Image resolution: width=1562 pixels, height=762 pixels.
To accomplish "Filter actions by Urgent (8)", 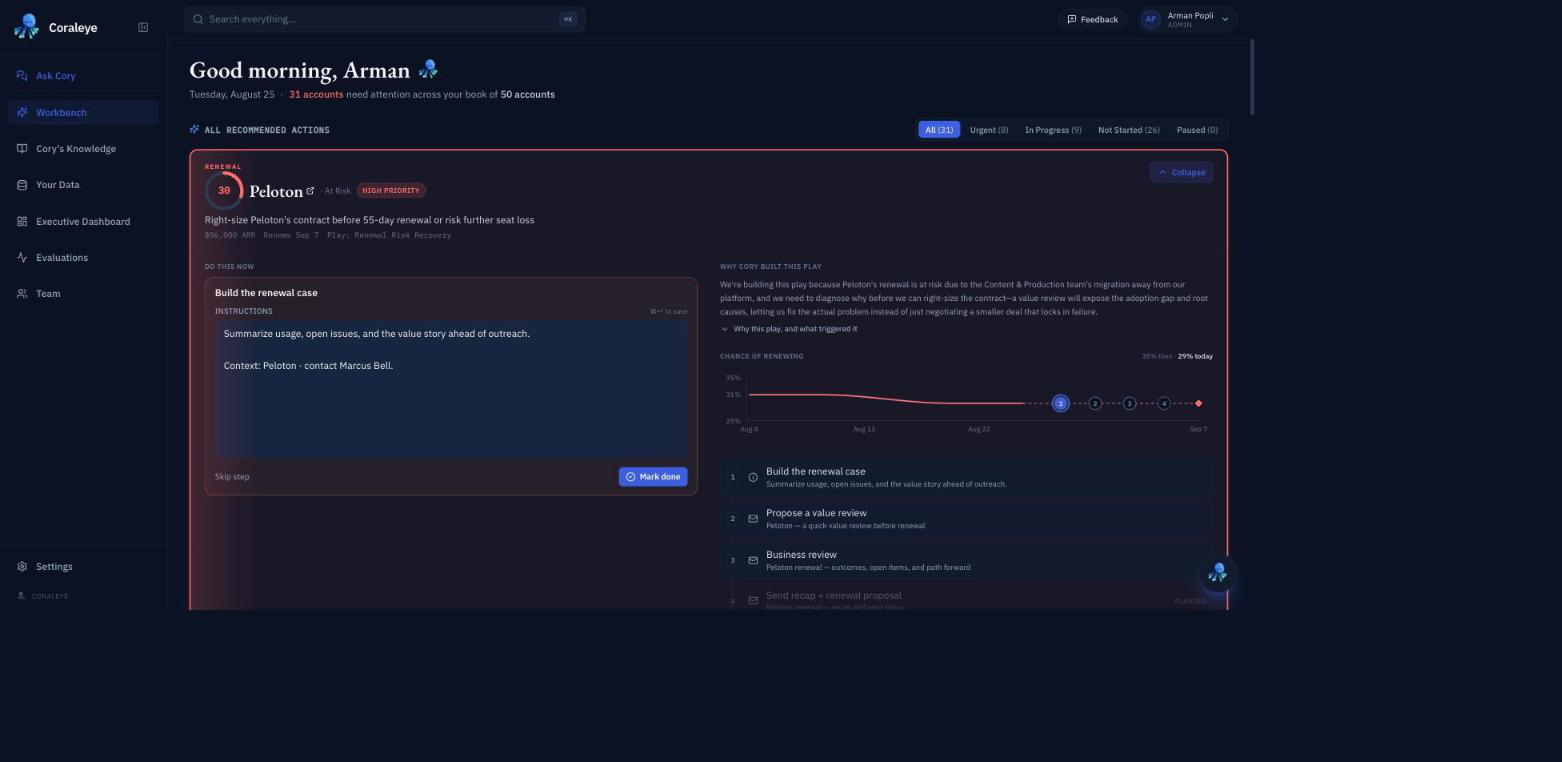I will (989, 130).
